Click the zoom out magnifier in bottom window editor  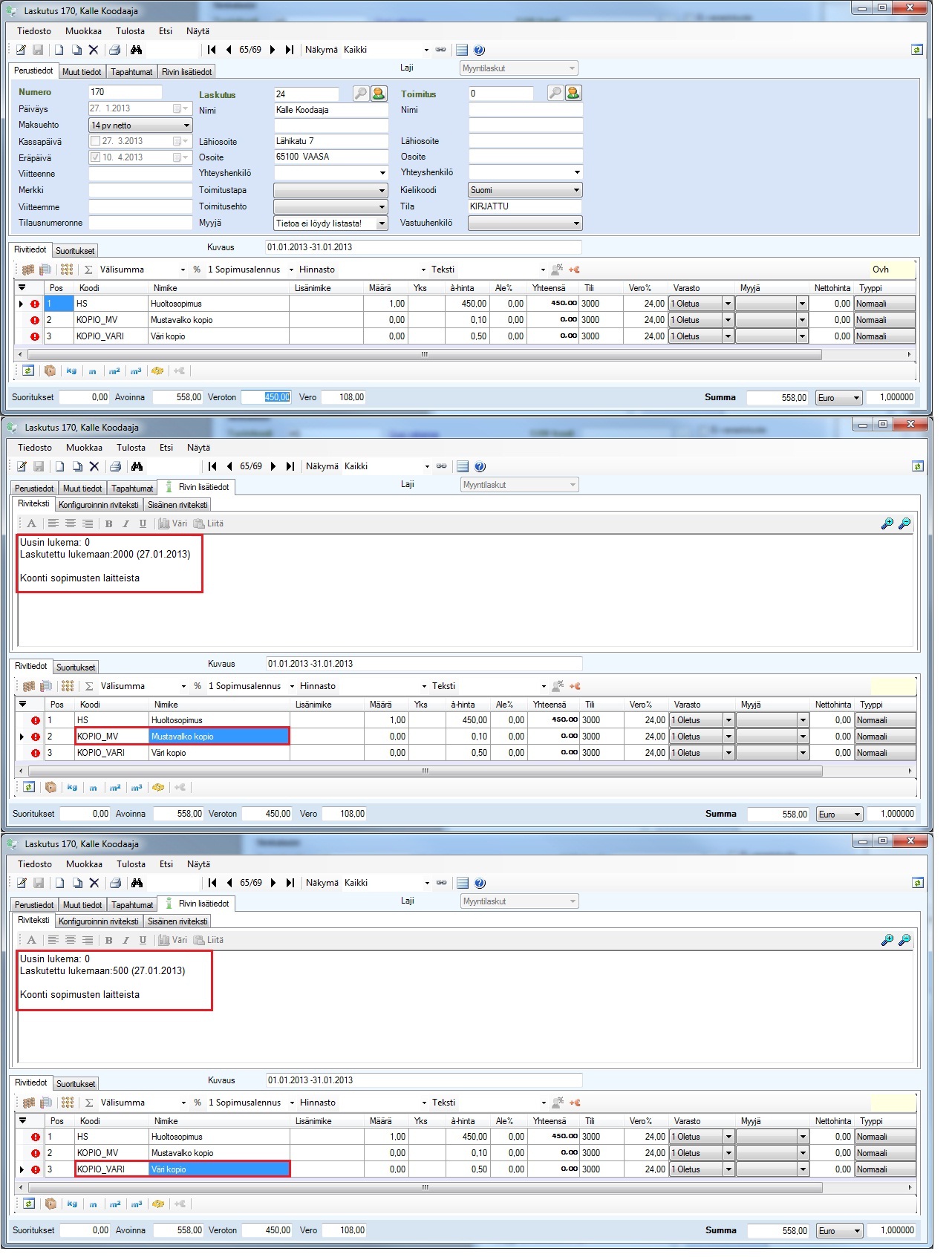pyautogui.click(x=904, y=940)
